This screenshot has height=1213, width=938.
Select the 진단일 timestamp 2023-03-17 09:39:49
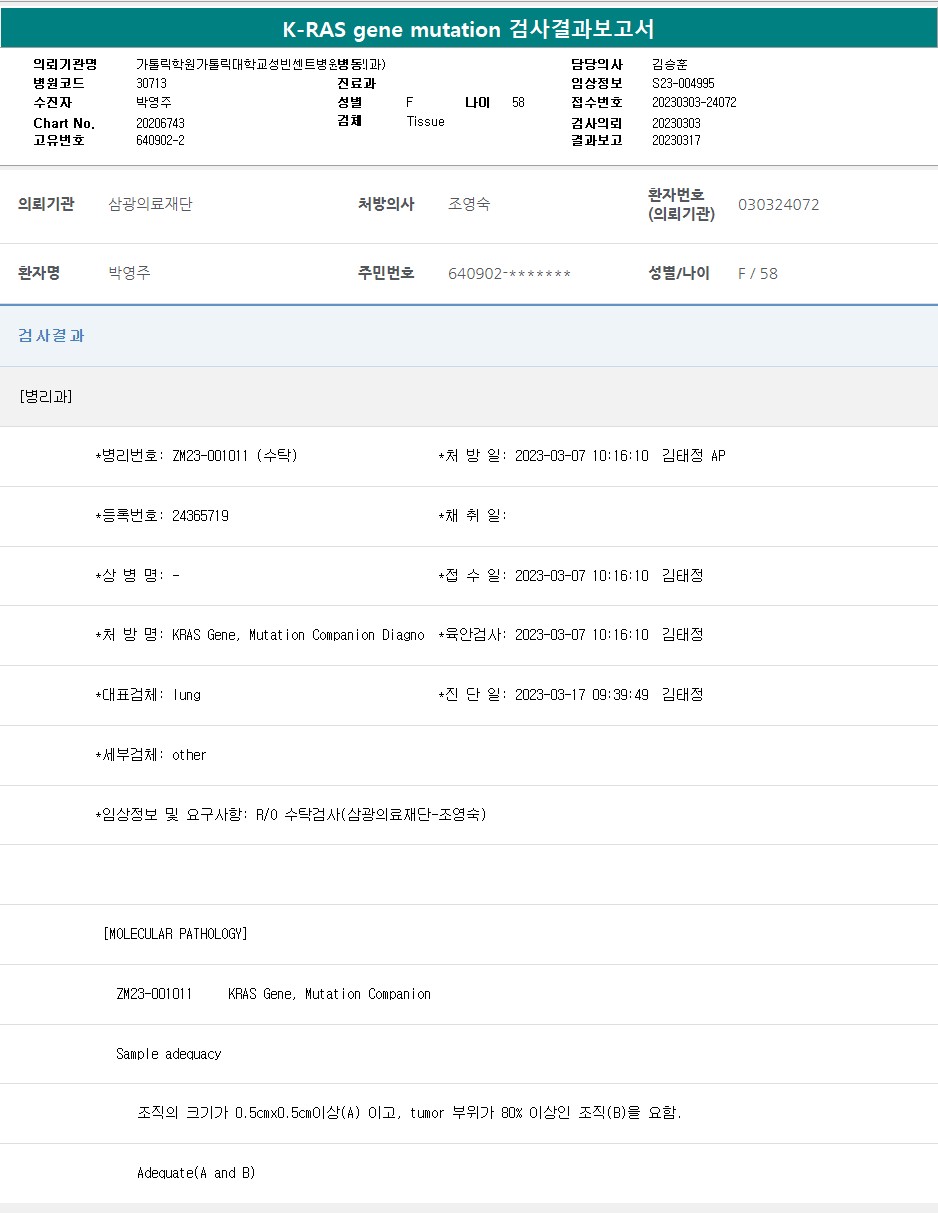pyautogui.click(x=581, y=695)
